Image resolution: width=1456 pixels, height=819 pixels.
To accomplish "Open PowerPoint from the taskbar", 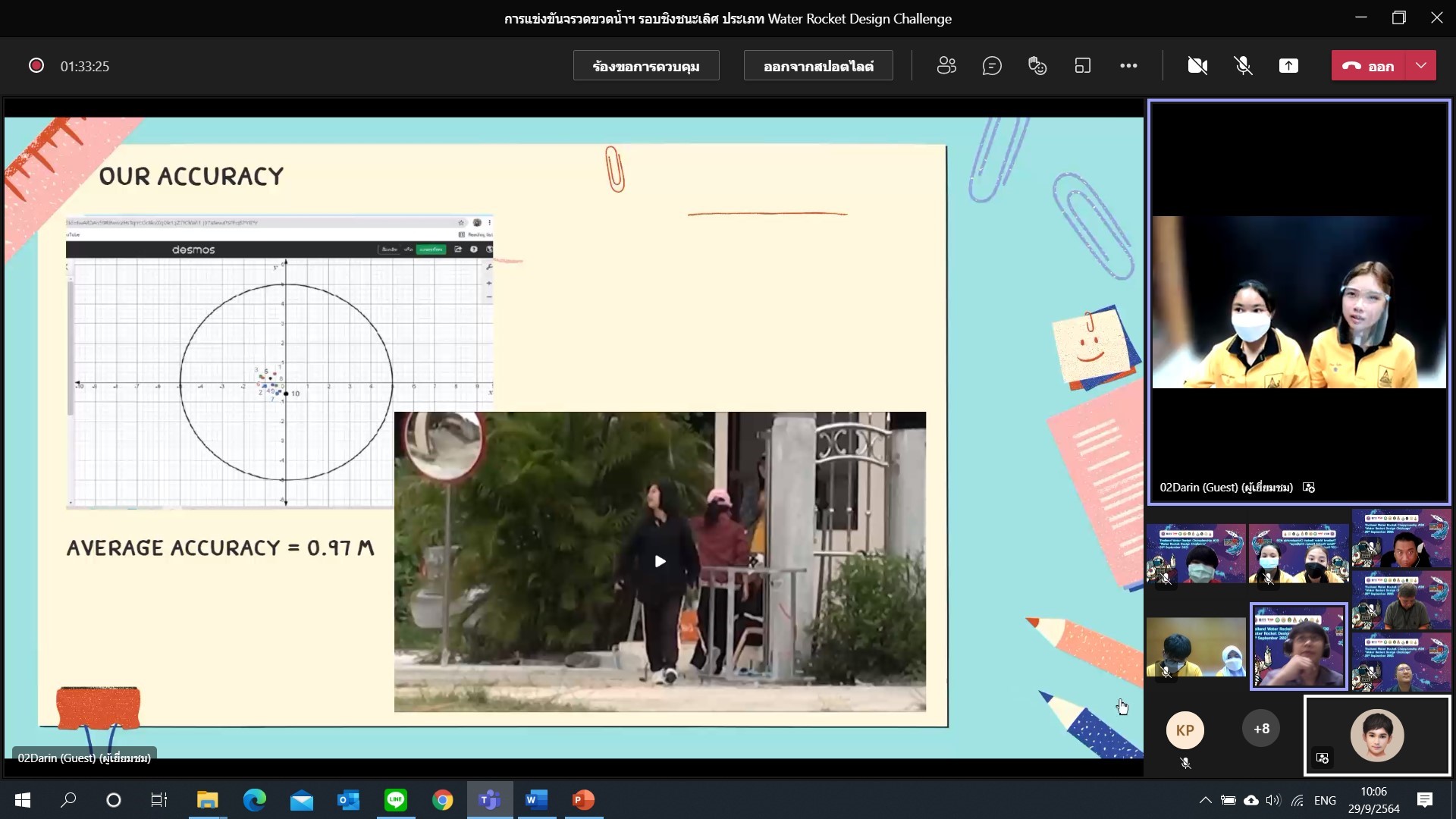I will pyautogui.click(x=583, y=800).
